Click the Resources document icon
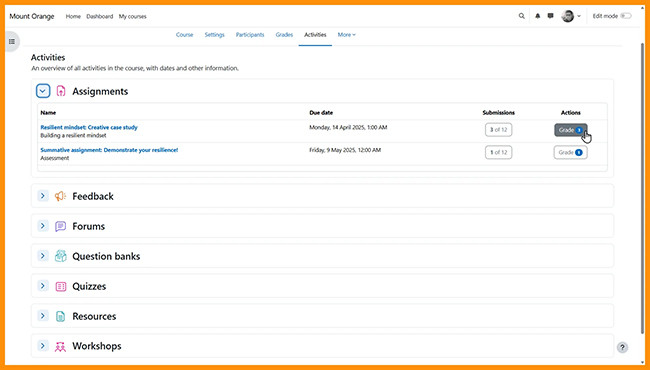This screenshot has height=370, width=650. pyautogui.click(x=61, y=316)
